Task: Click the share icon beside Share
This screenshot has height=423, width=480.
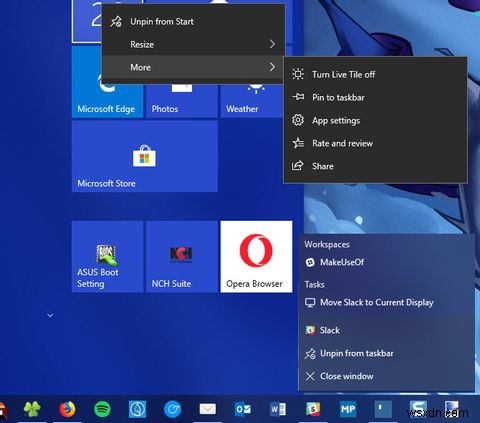Action: tap(297, 166)
